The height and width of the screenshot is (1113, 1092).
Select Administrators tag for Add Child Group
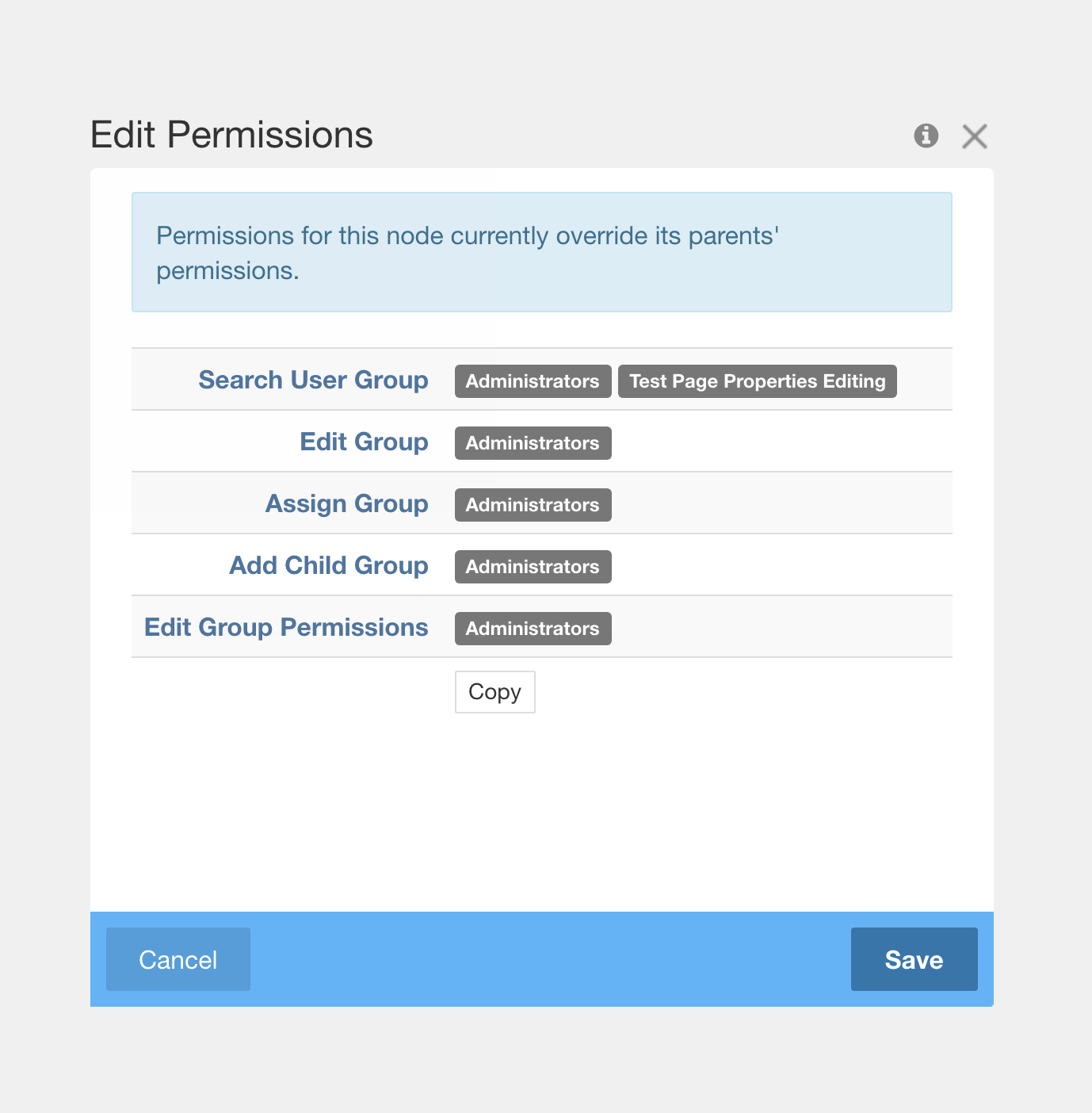coord(533,566)
